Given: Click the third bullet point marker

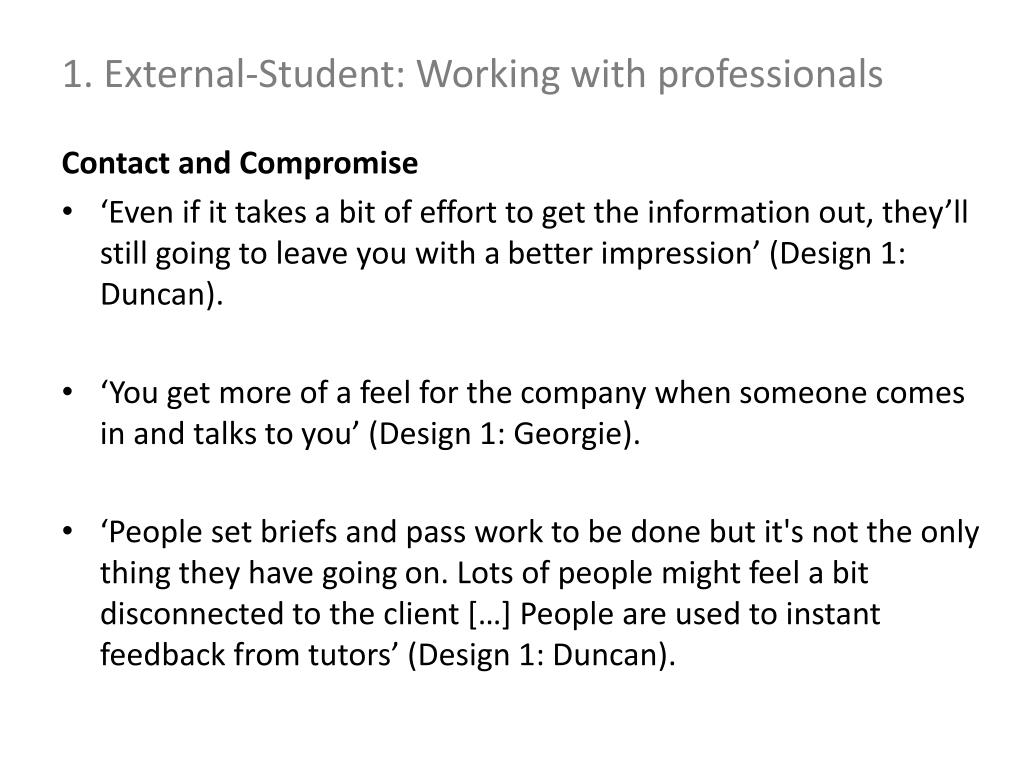Looking at the screenshot, I should pos(67,531).
